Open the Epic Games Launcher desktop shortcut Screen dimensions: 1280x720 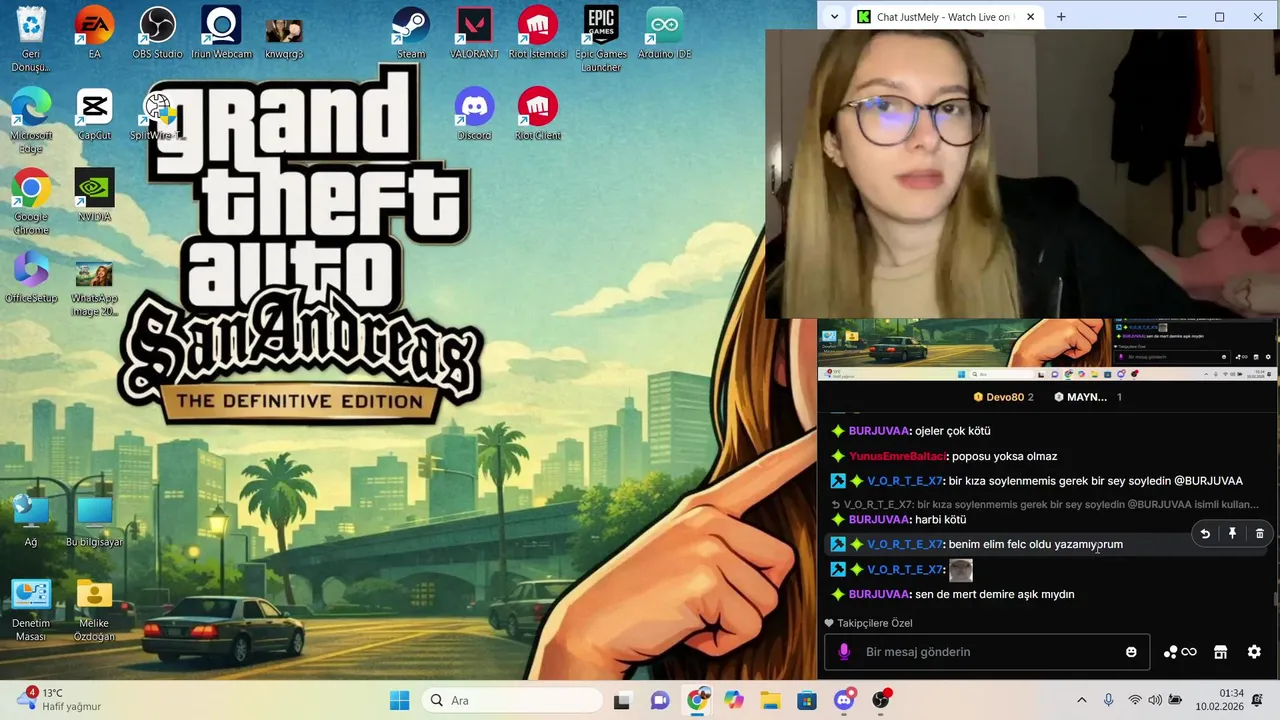601,39
